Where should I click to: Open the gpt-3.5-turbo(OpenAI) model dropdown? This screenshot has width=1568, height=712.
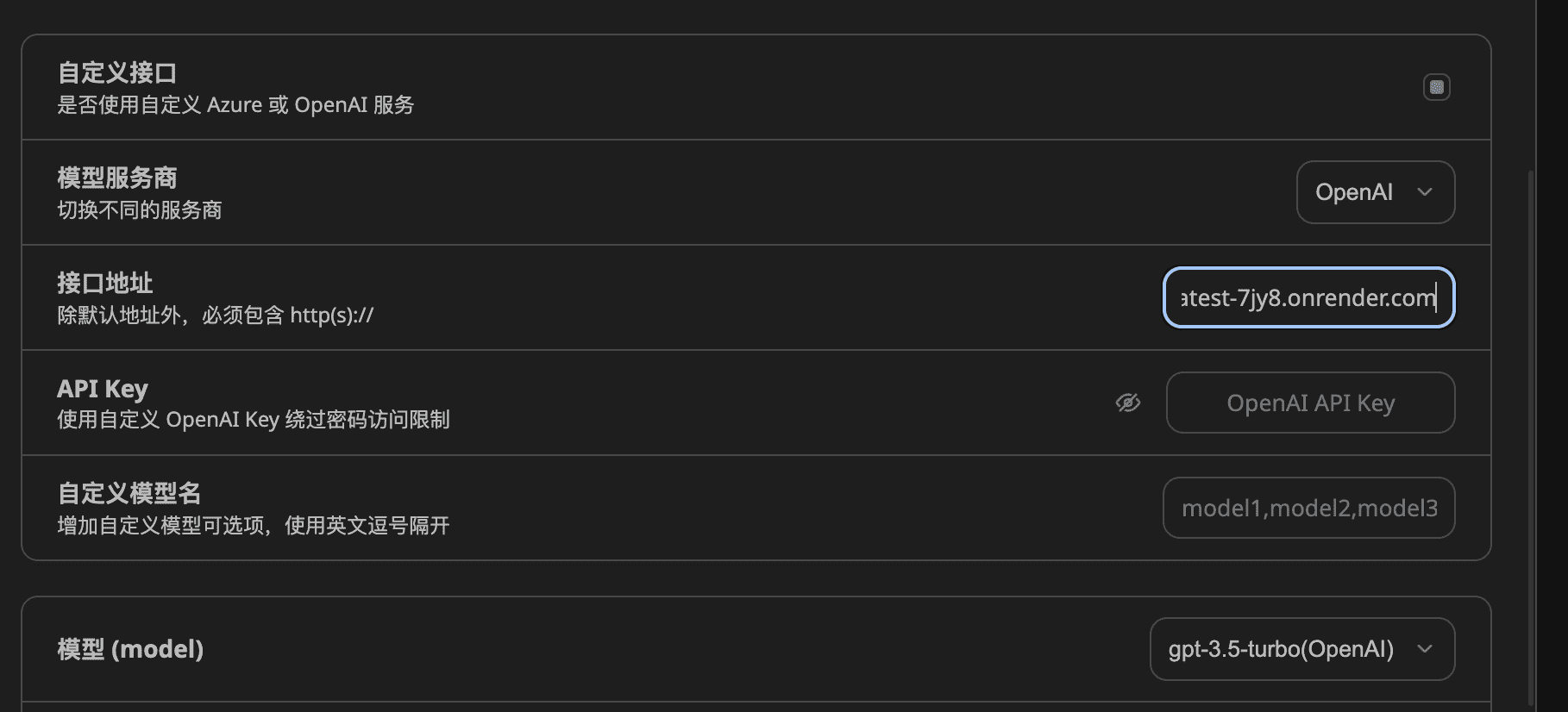tap(1301, 649)
